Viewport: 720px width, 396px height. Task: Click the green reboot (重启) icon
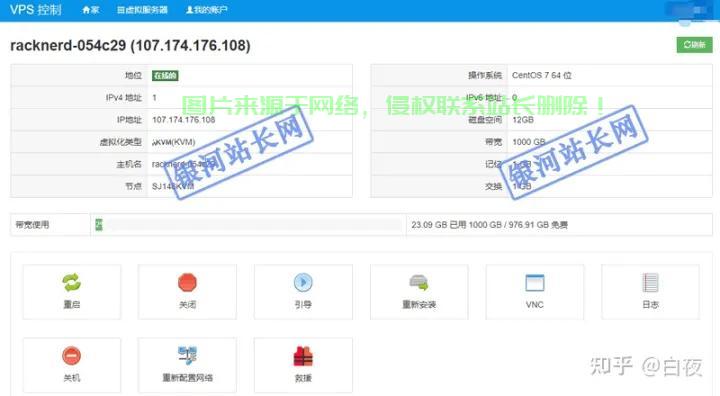pyautogui.click(x=72, y=283)
